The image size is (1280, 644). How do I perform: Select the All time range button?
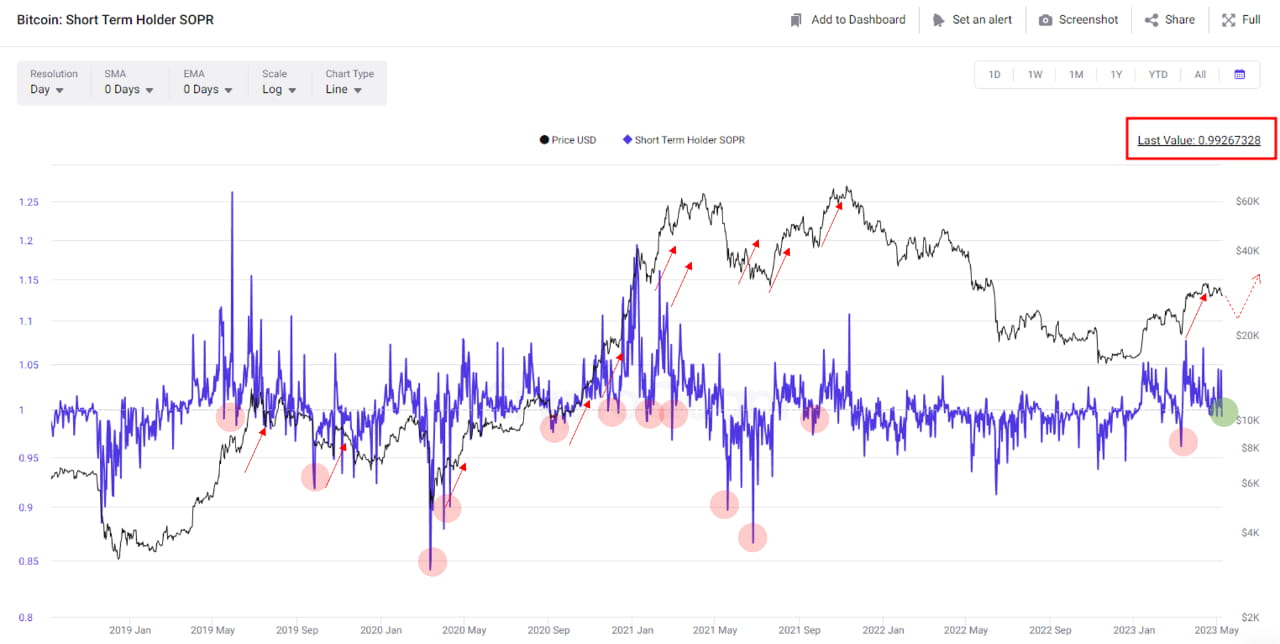tap(1199, 74)
